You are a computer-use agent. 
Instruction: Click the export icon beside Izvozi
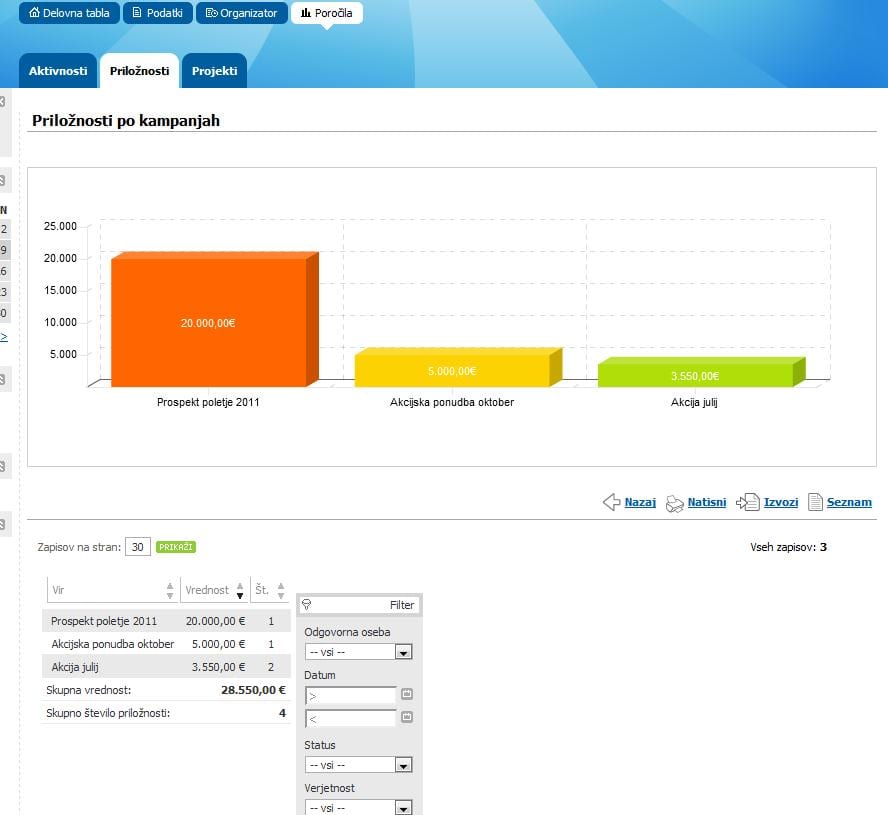click(747, 502)
